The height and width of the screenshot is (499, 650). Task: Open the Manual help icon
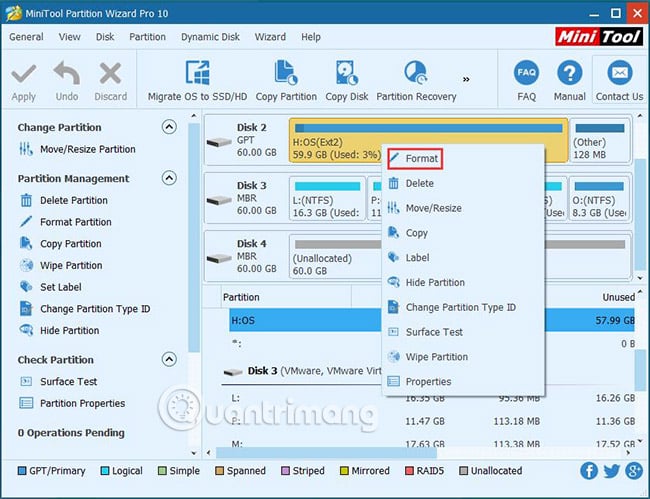(x=570, y=73)
